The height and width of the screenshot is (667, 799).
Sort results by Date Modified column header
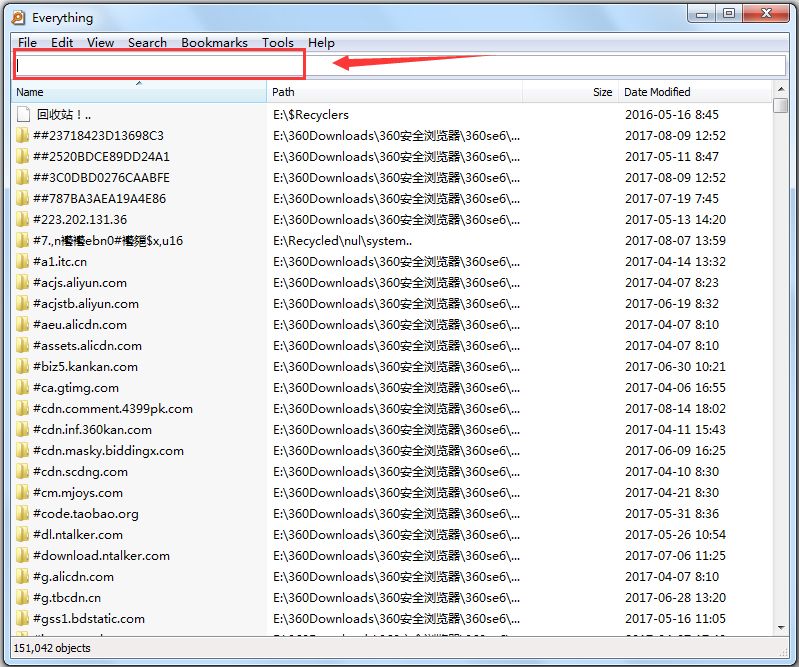pos(695,92)
